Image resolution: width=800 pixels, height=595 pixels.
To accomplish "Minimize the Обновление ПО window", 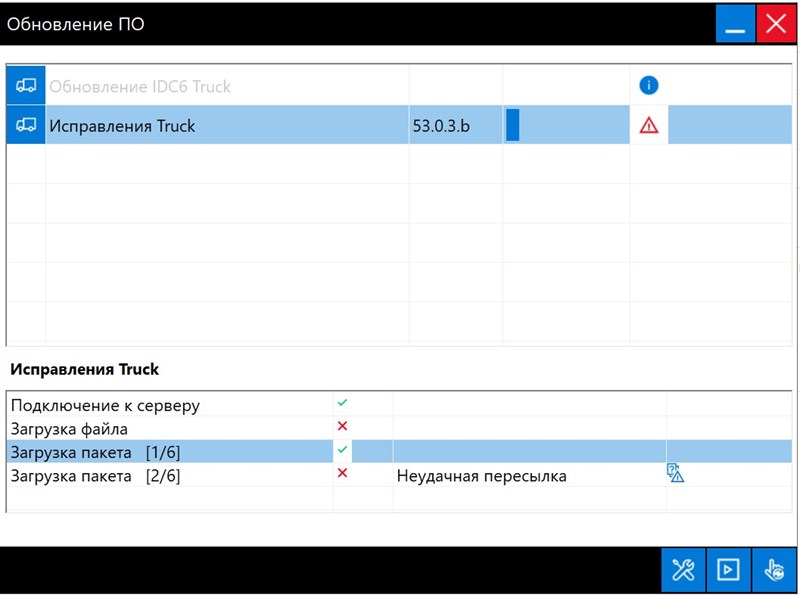I will (x=735, y=25).
